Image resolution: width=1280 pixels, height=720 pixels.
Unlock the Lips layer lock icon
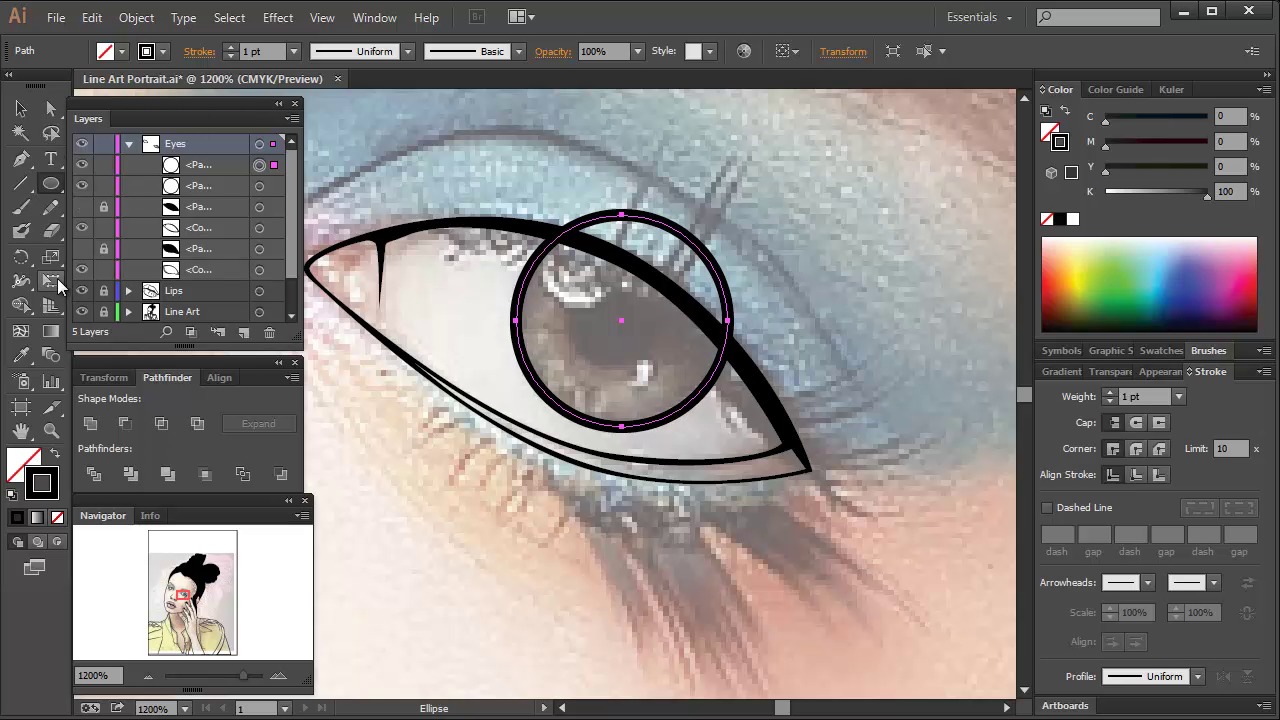pos(103,291)
